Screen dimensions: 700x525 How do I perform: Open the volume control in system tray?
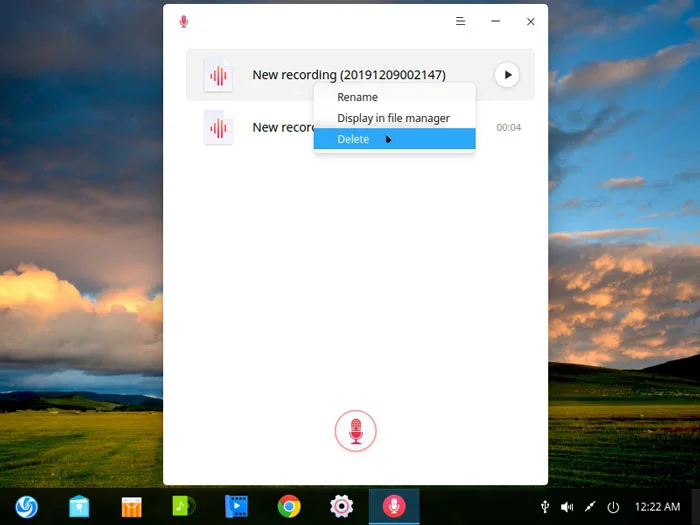(x=567, y=507)
